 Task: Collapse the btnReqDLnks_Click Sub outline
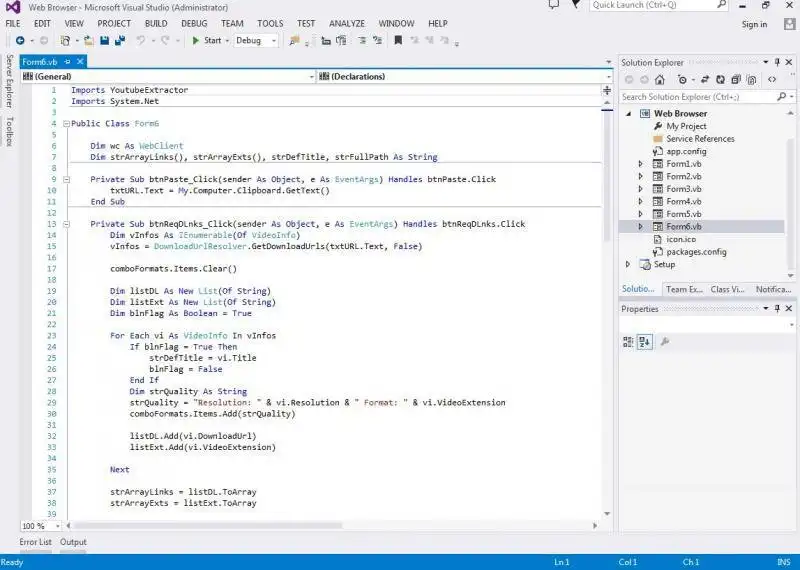66,224
